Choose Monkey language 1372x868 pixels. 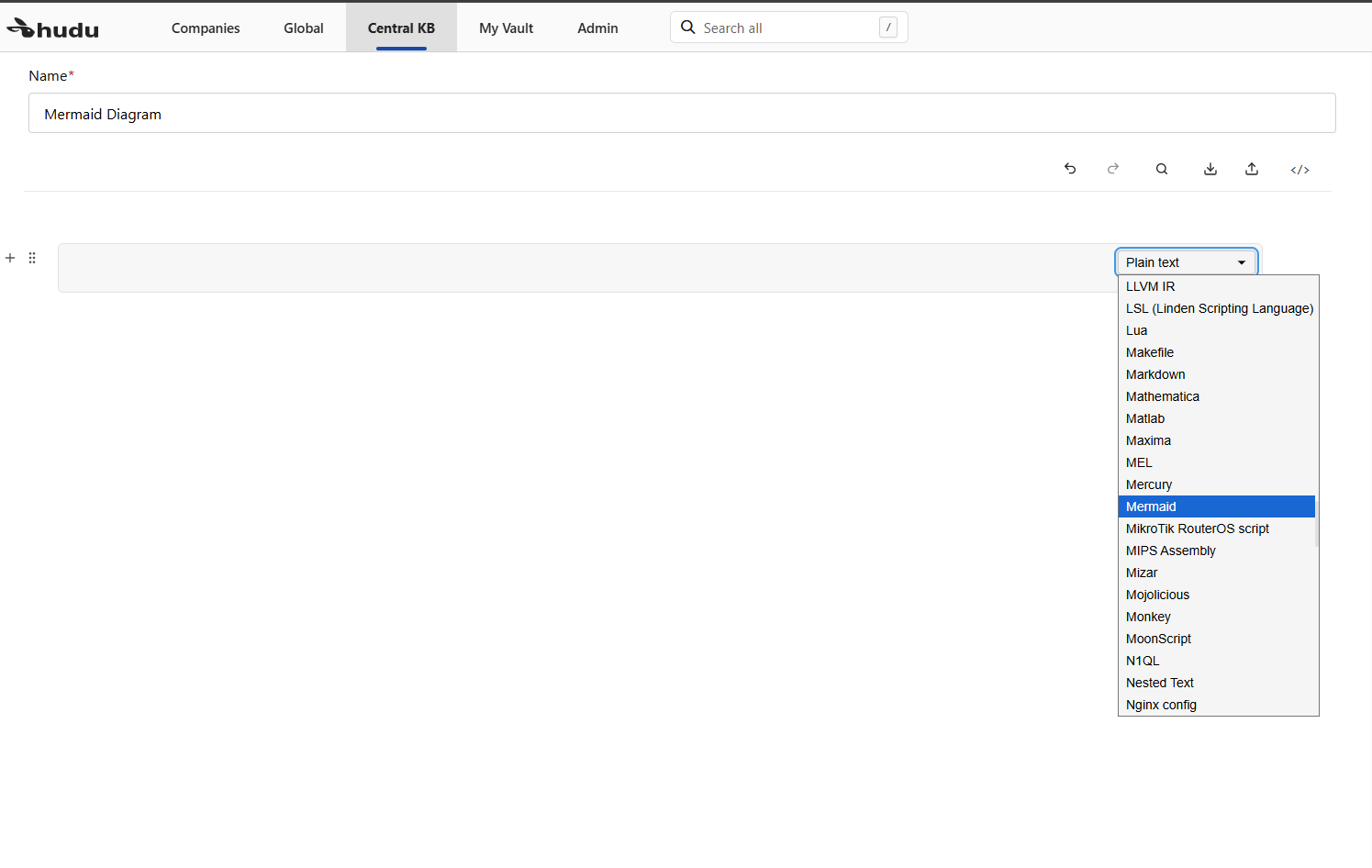point(1217,617)
